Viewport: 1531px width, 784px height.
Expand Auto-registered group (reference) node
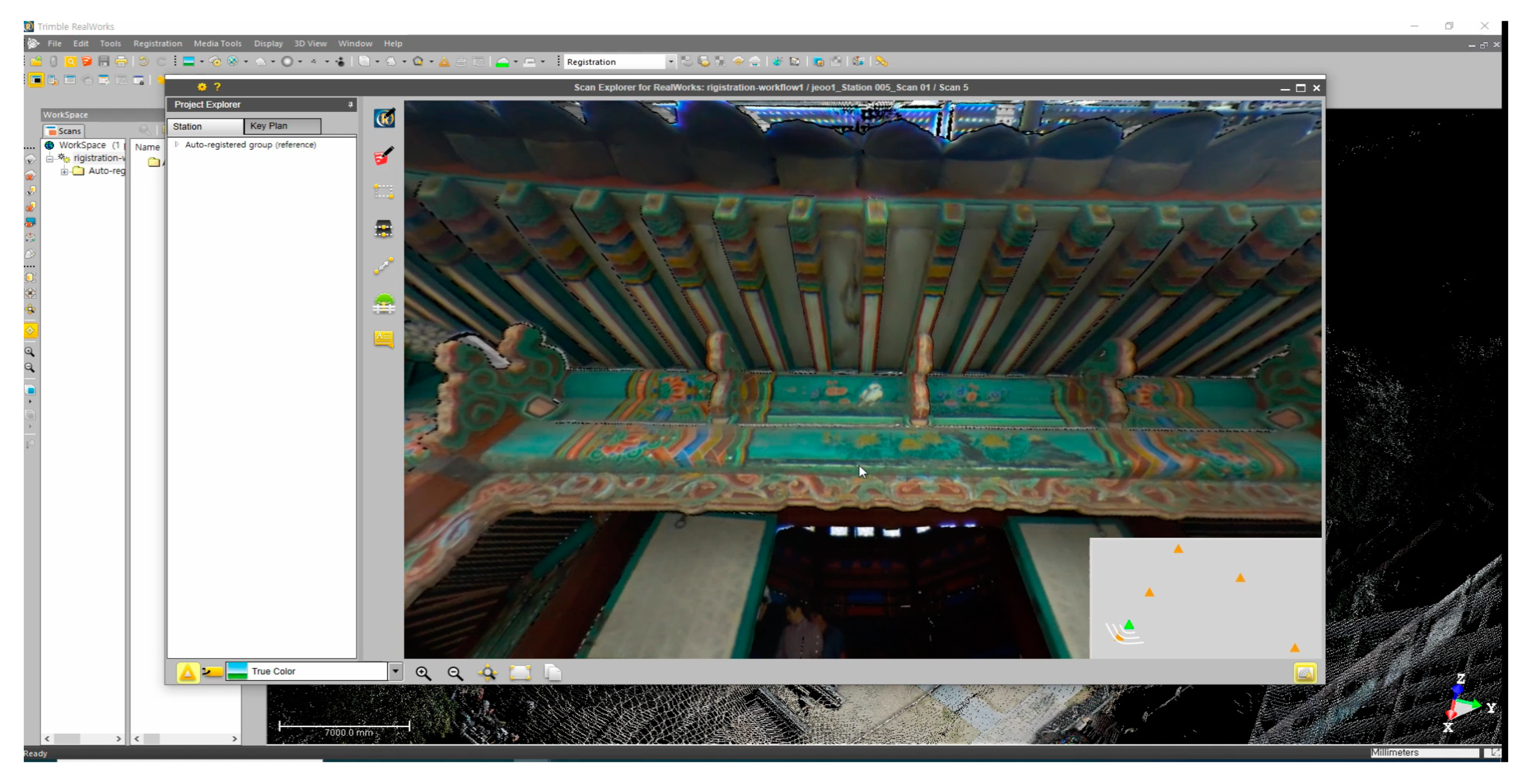[x=177, y=145]
